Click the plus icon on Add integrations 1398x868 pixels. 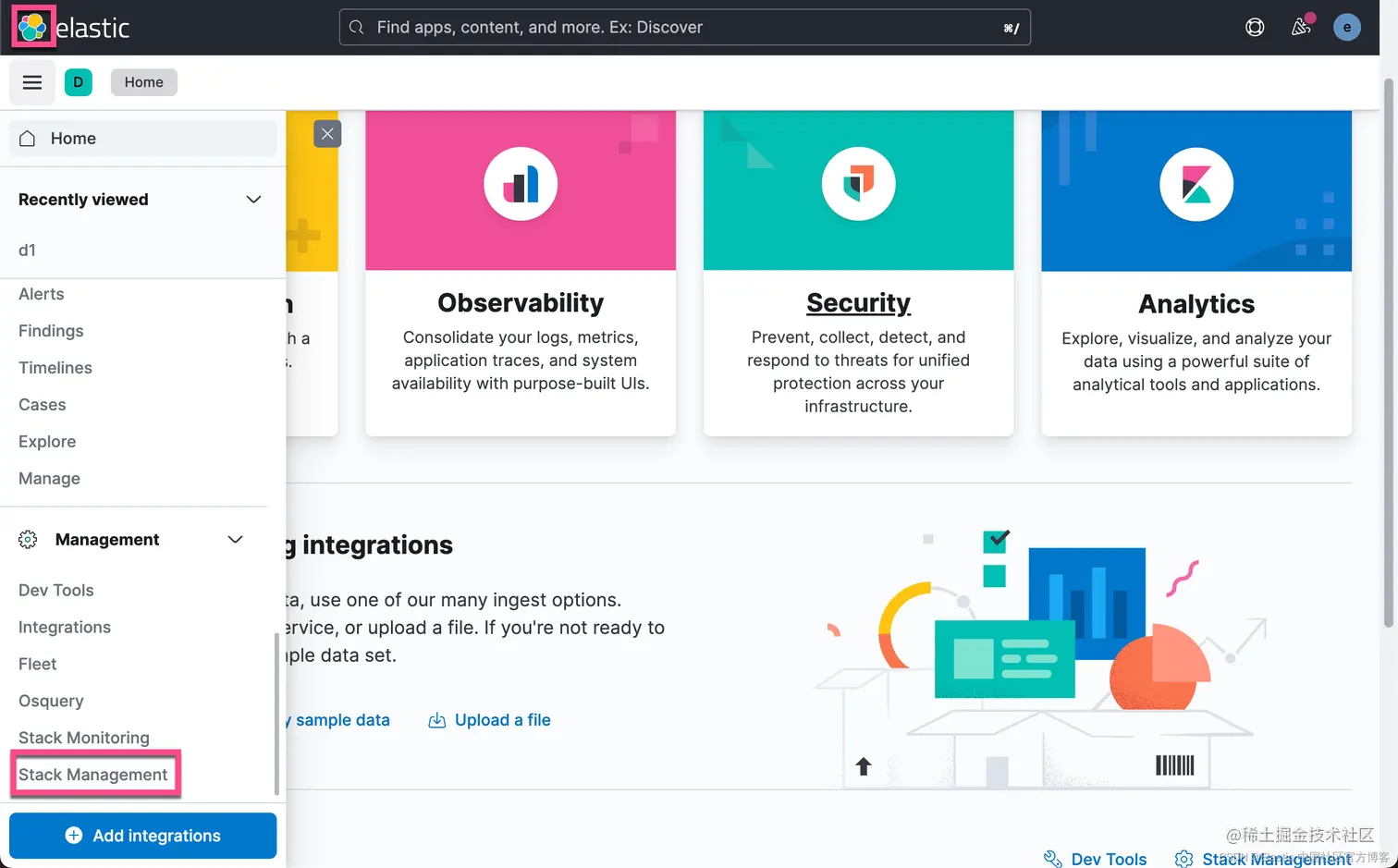[74, 836]
